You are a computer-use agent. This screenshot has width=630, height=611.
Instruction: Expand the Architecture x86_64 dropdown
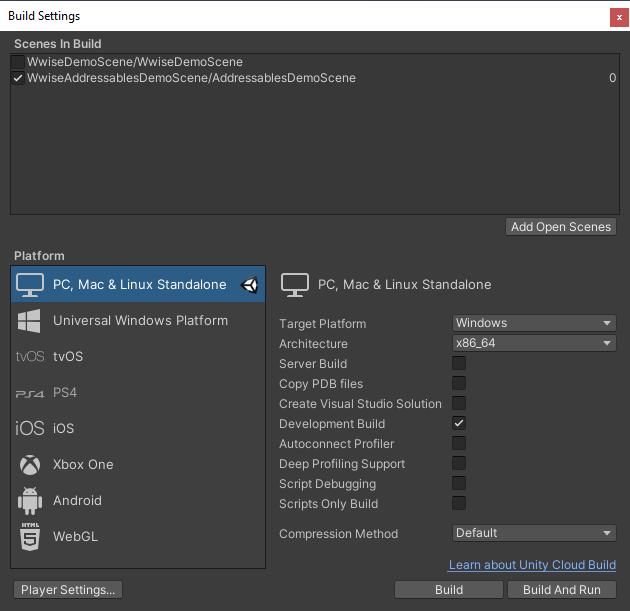click(x=534, y=343)
